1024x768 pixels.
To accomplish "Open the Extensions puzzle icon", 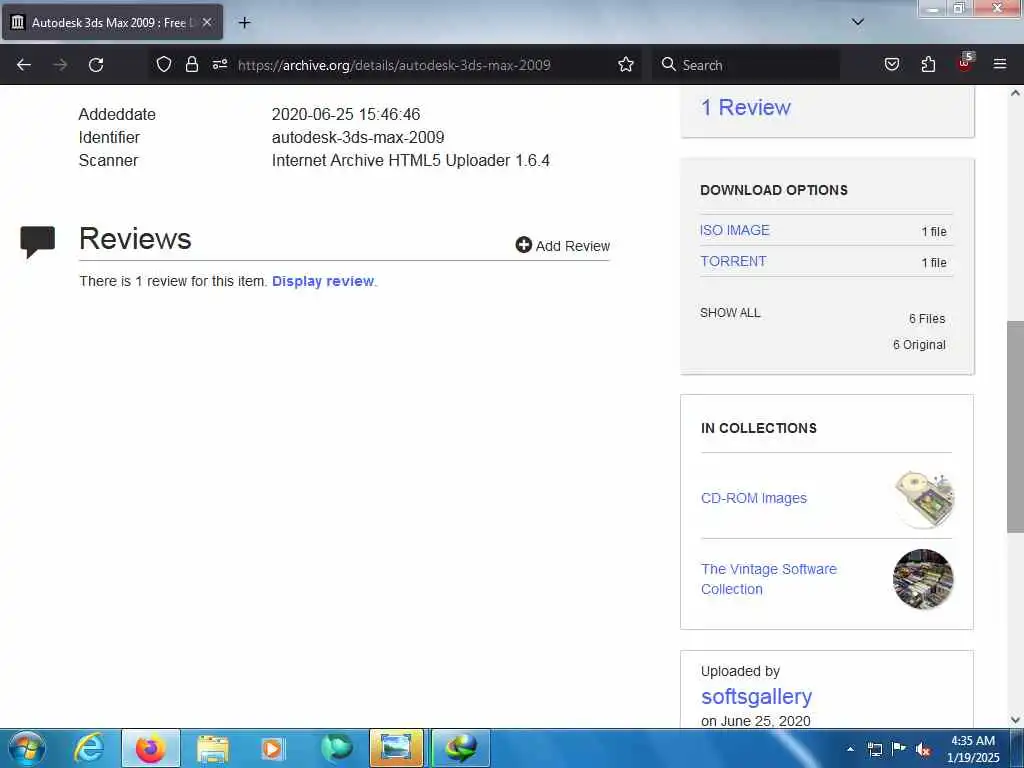I will point(928,64).
